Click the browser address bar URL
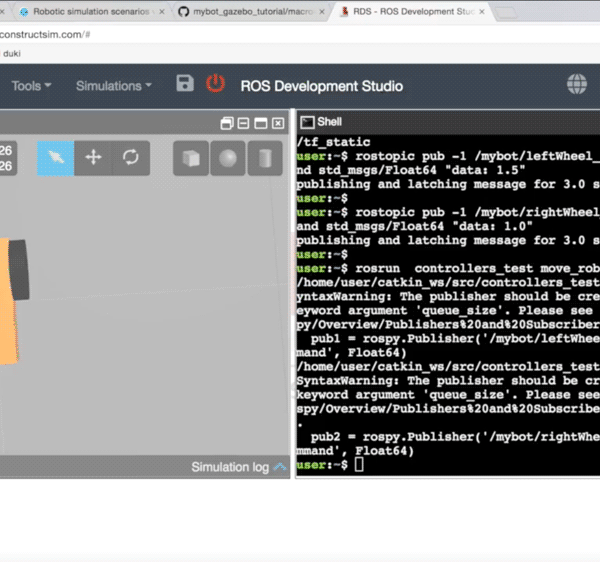600x562 pixels. coord(45,34)
